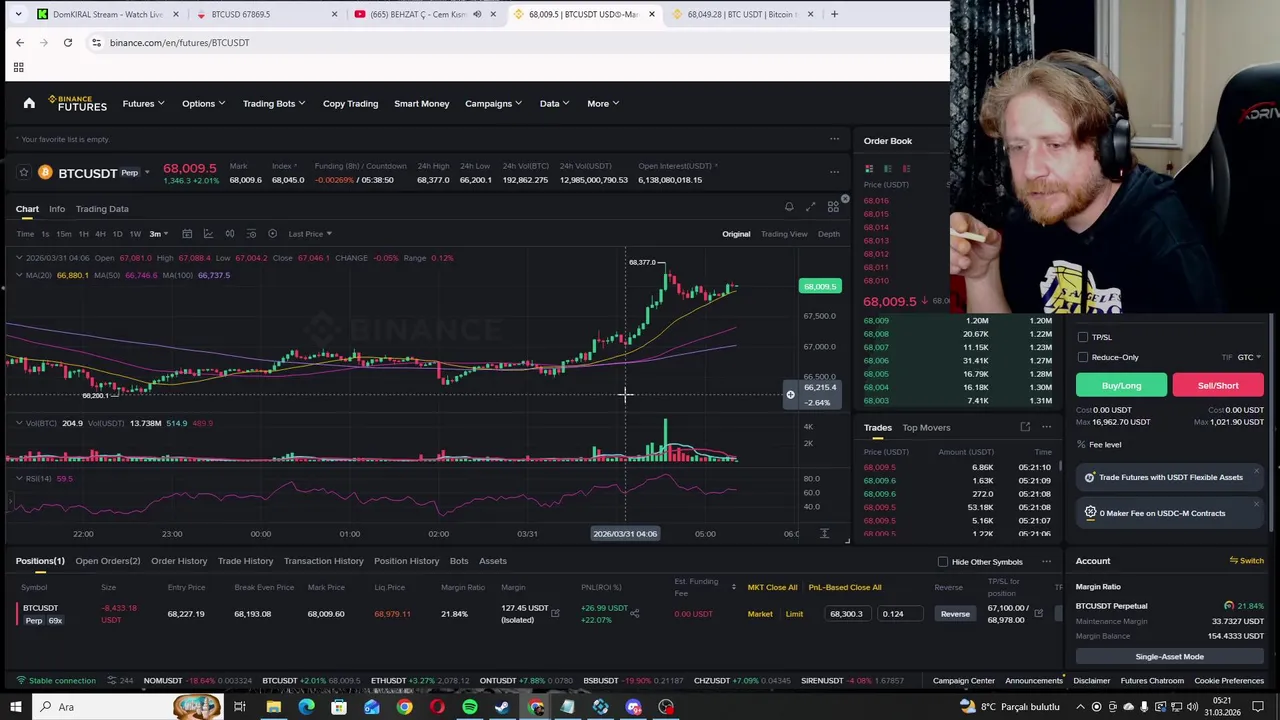This screenshot has height=720, width=1280.
Task: Click Sell/Short button
Action: click(1218, 386)
